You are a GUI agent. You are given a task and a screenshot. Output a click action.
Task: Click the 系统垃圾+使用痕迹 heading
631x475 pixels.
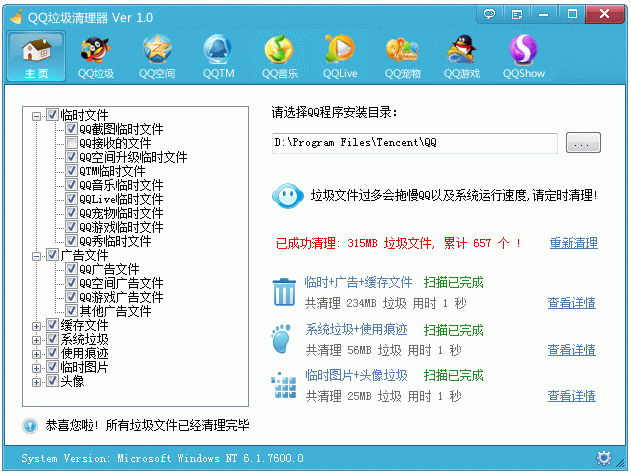pos(357,329)
